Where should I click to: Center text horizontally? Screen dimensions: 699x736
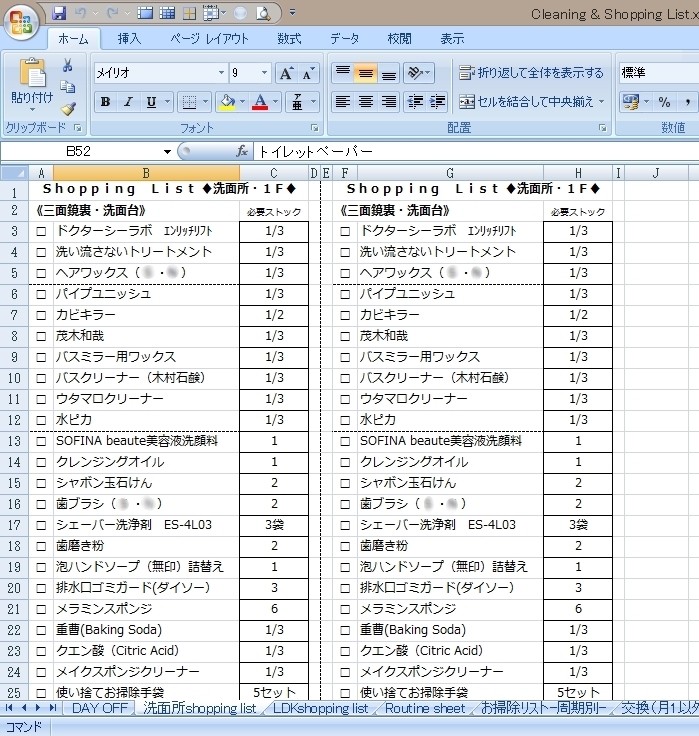[366, 102]
